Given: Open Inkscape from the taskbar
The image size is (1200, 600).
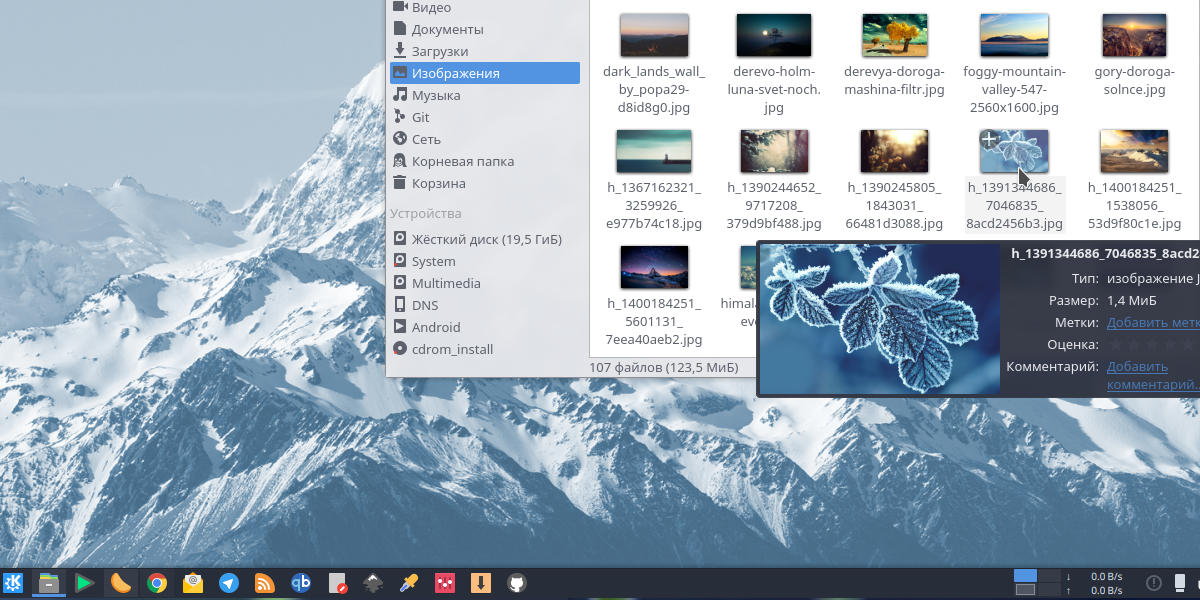Looking at the screenshot, I should click(x=372, y=583).
